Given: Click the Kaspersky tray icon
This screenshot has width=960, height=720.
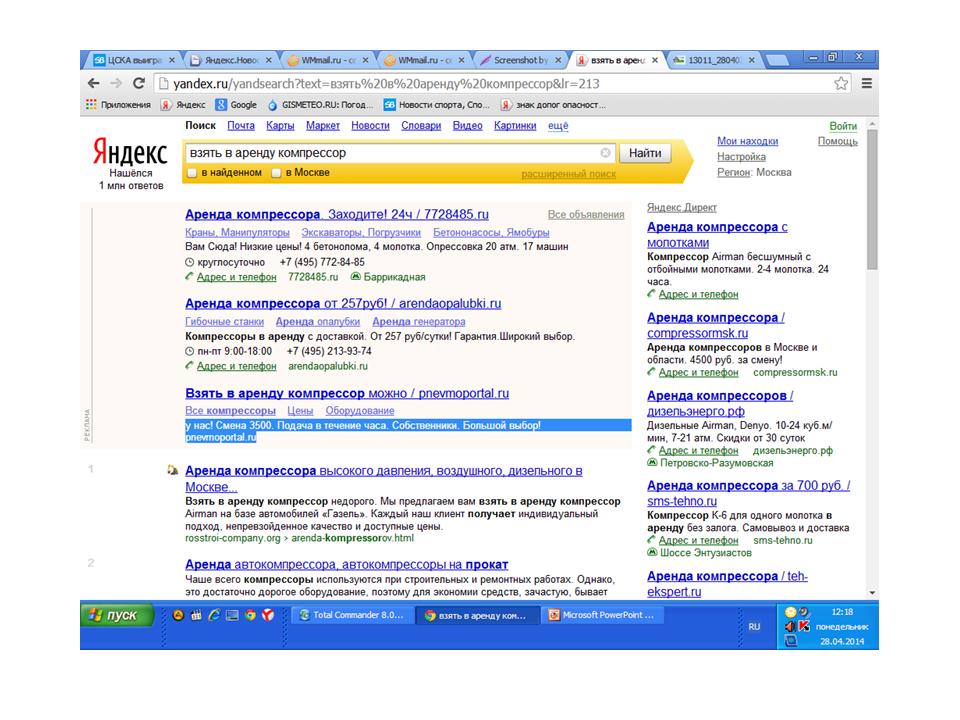Looking at the screenshot, I should [x=804, y=626].
